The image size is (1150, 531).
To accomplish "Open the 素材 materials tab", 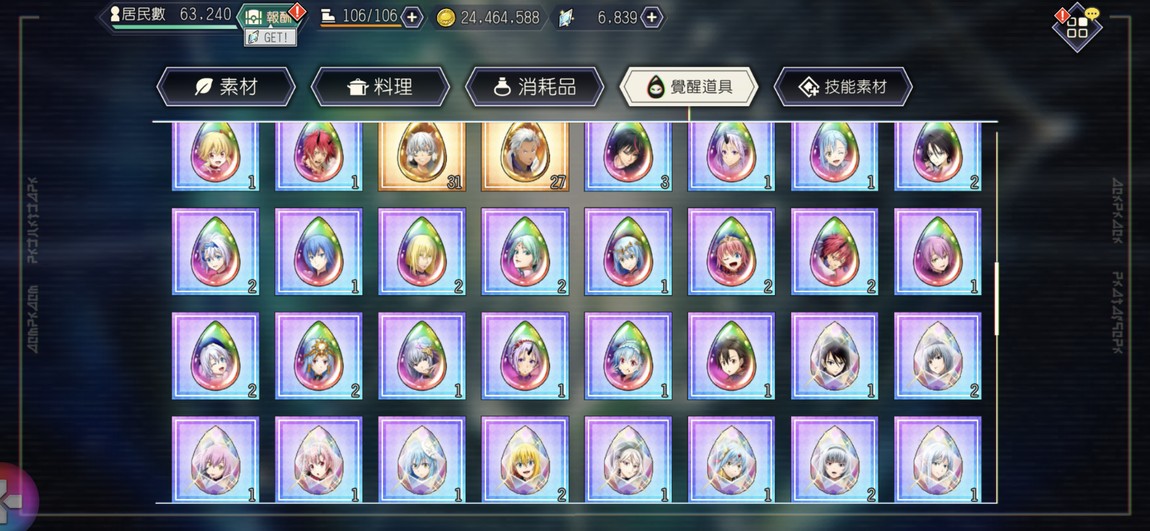I will tap(226, 87).
